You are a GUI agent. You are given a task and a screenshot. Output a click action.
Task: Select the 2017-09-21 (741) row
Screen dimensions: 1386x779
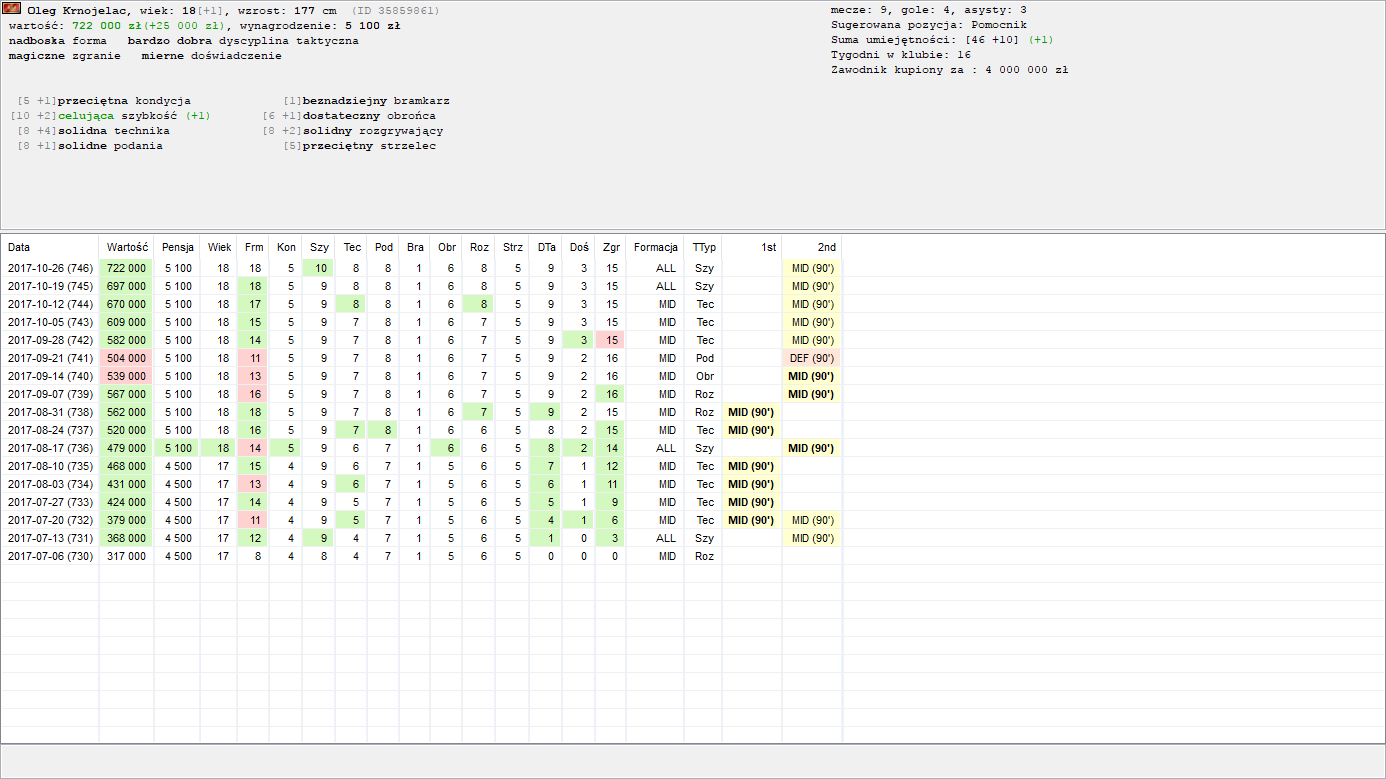pyautogui.click(x=50, y=358)
